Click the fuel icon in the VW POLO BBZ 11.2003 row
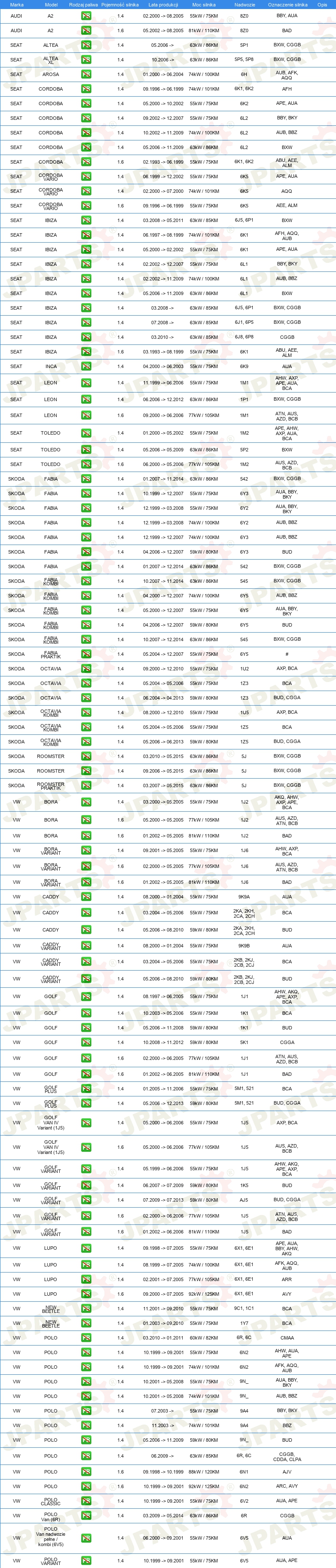Viewport: 336px width, 1568px height. [86, 1425]
